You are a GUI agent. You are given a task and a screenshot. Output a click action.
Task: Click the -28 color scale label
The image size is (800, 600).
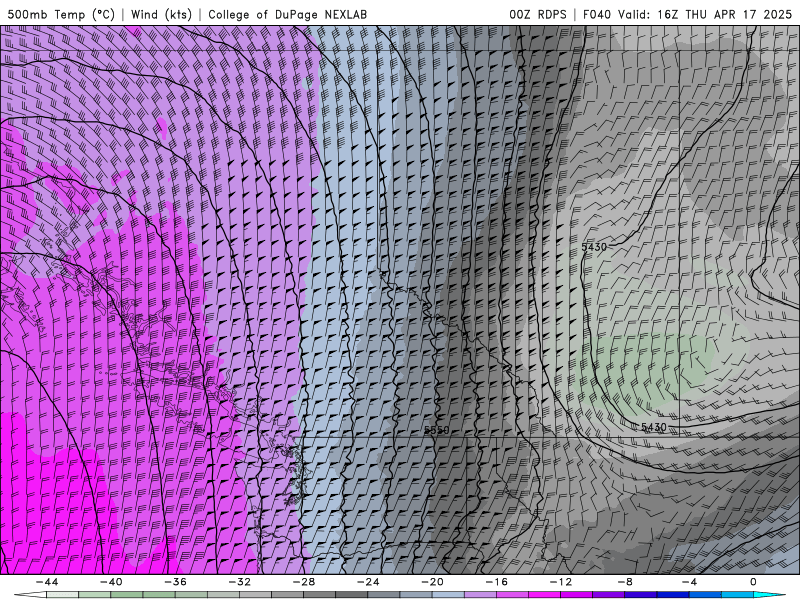(x=304, y=582)
